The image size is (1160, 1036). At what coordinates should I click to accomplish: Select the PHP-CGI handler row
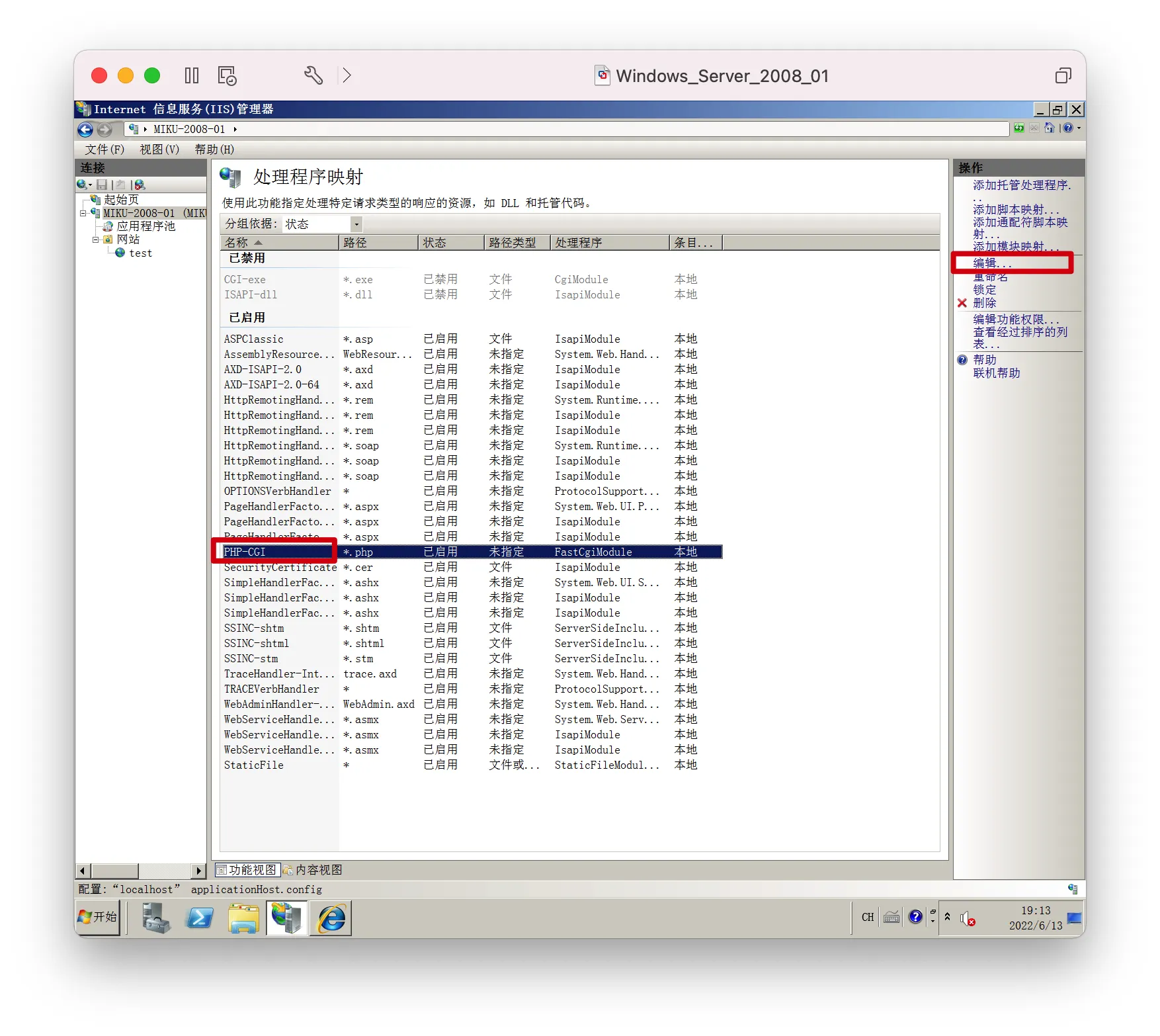(x=473, y=552)
